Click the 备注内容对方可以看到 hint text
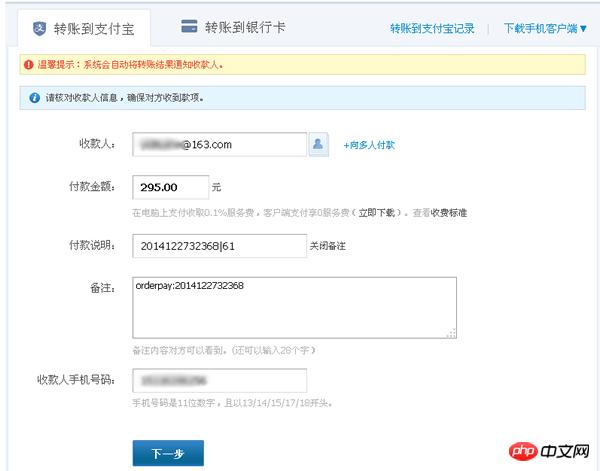This screenshot has height=471, width=600. coord(224,350)
